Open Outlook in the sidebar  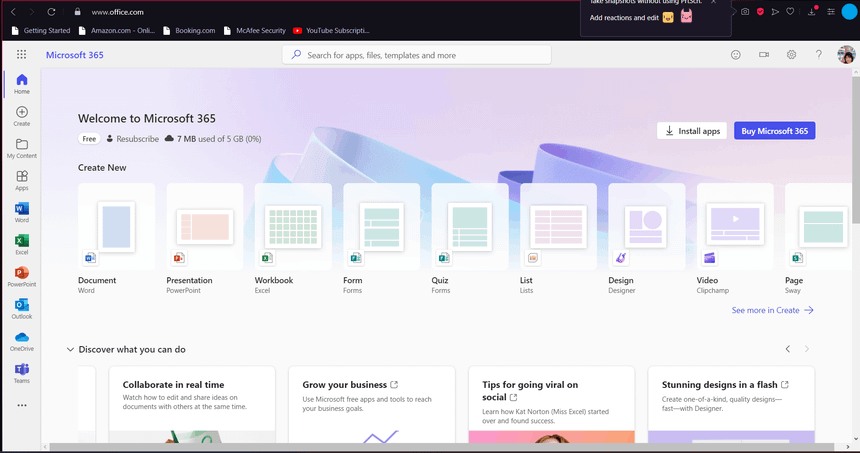[x=21, y=308]
